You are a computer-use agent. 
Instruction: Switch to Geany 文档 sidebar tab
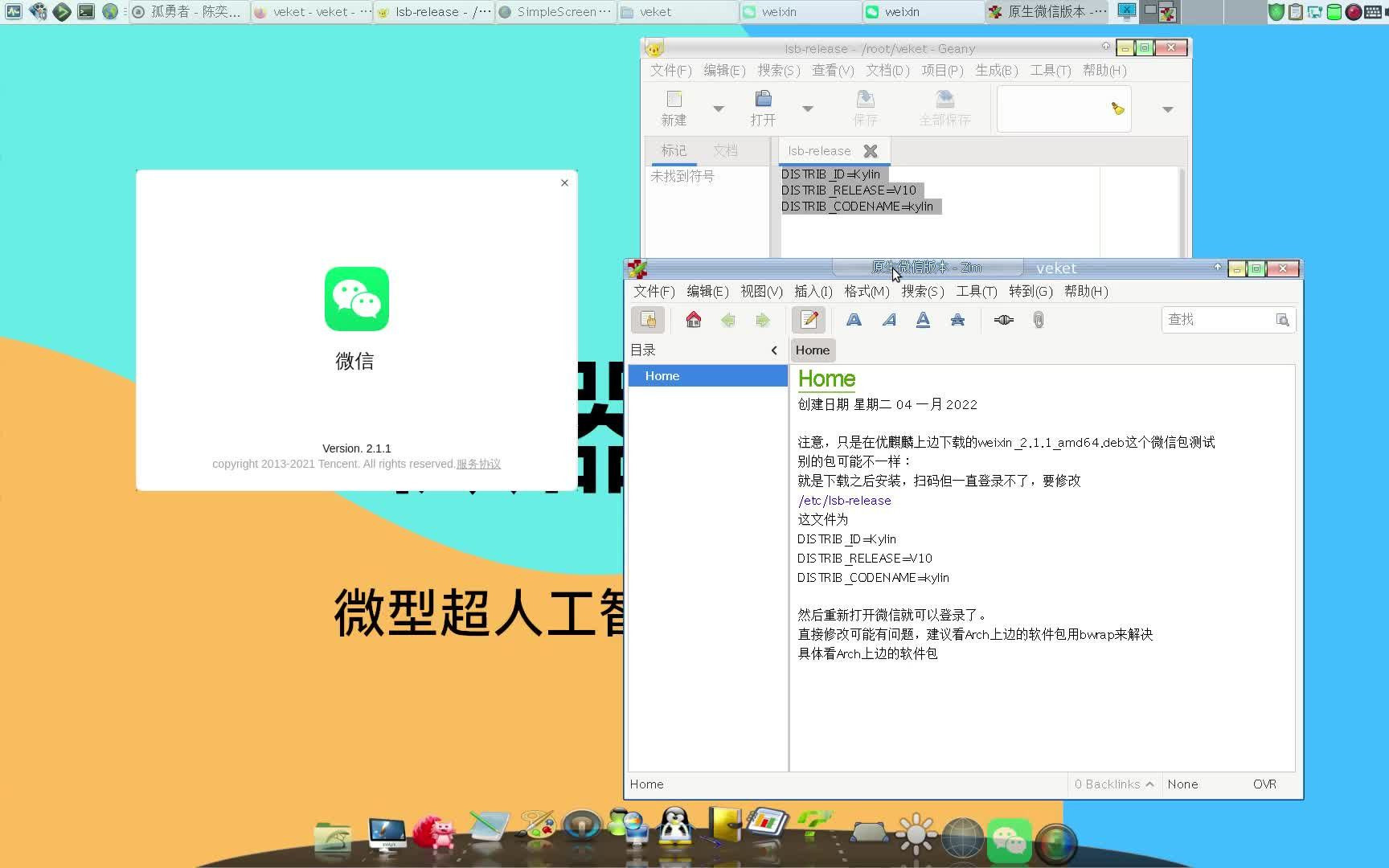725,151
